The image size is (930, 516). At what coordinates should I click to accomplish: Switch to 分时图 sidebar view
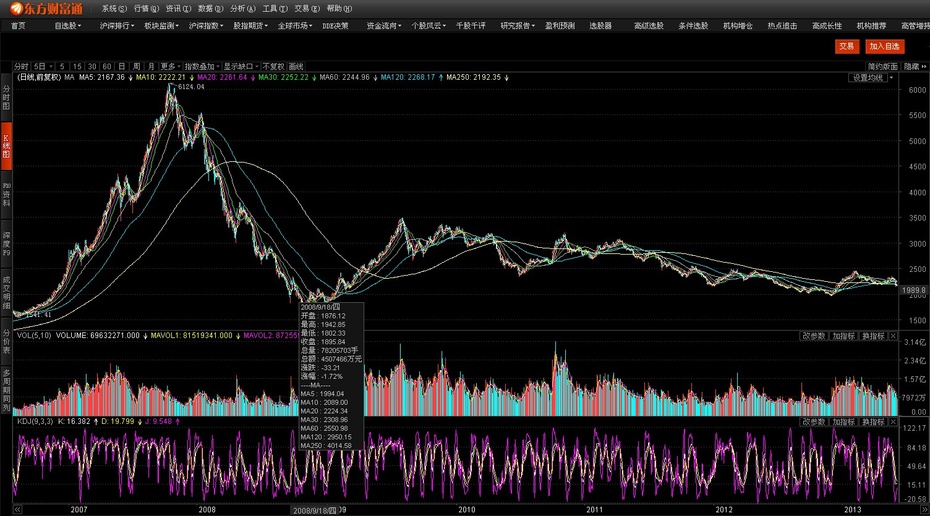click(x=6, y=97)
